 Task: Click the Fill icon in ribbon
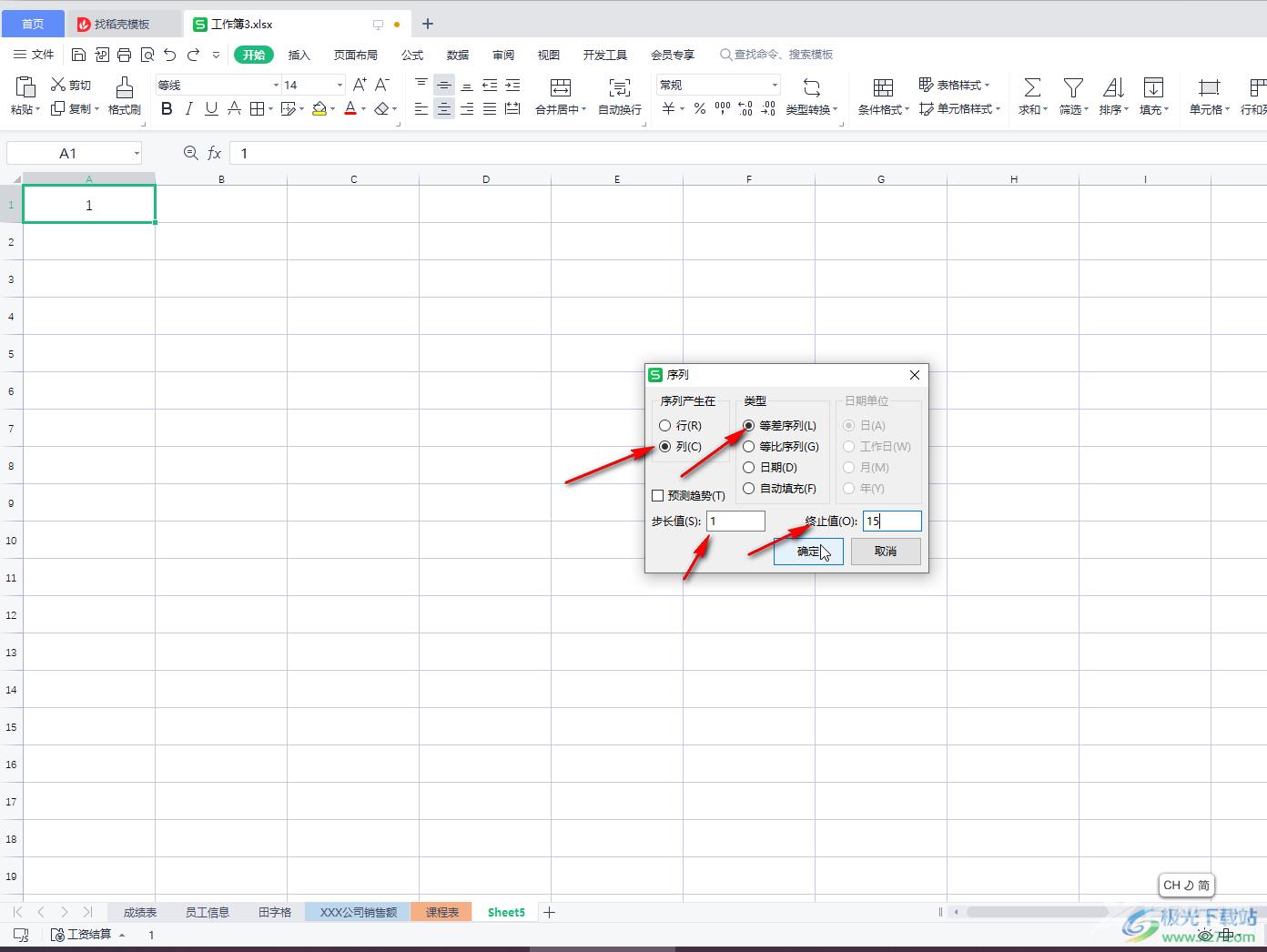coord(1153,87)
